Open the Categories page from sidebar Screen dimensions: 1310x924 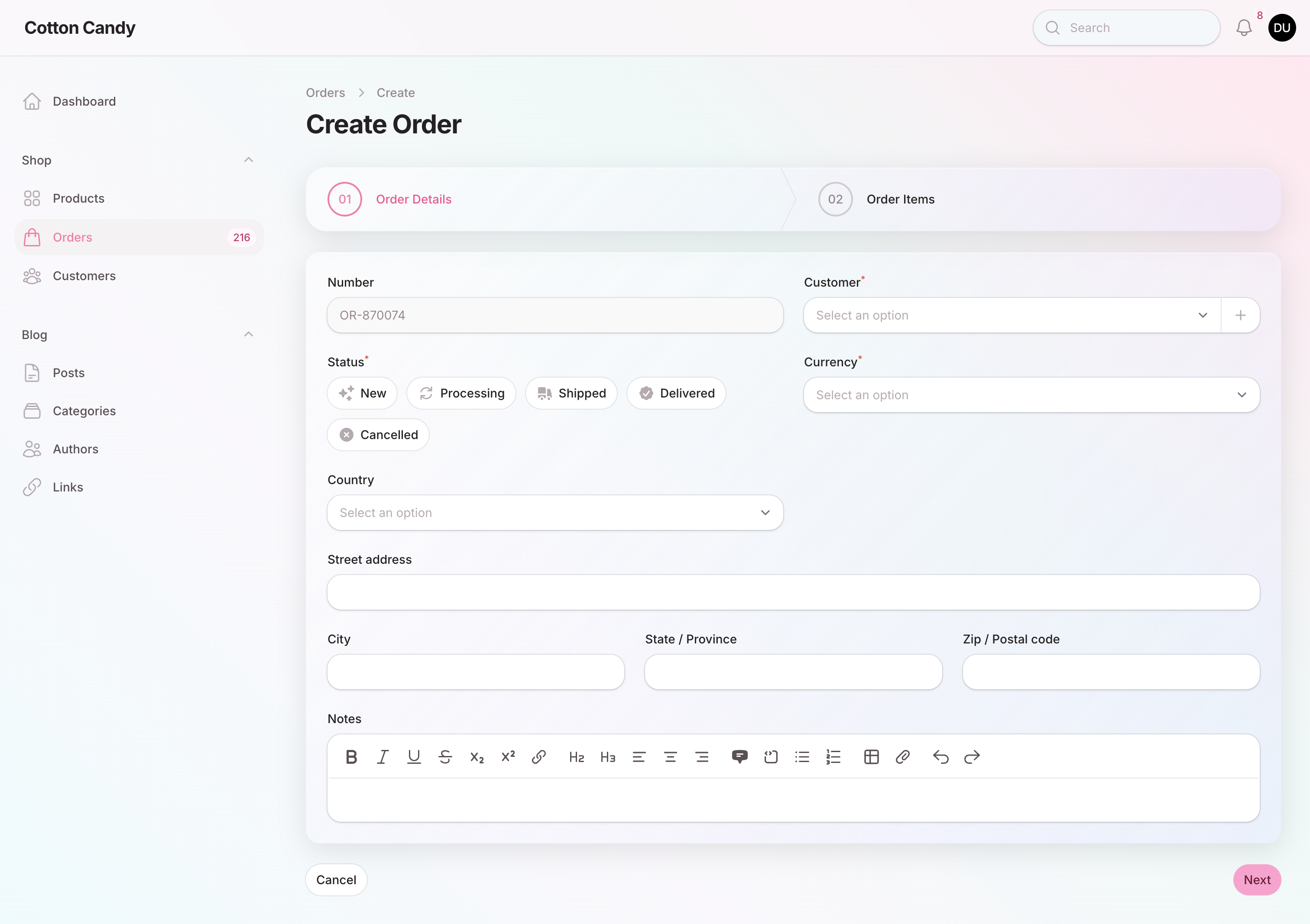[x=84, y=410]
